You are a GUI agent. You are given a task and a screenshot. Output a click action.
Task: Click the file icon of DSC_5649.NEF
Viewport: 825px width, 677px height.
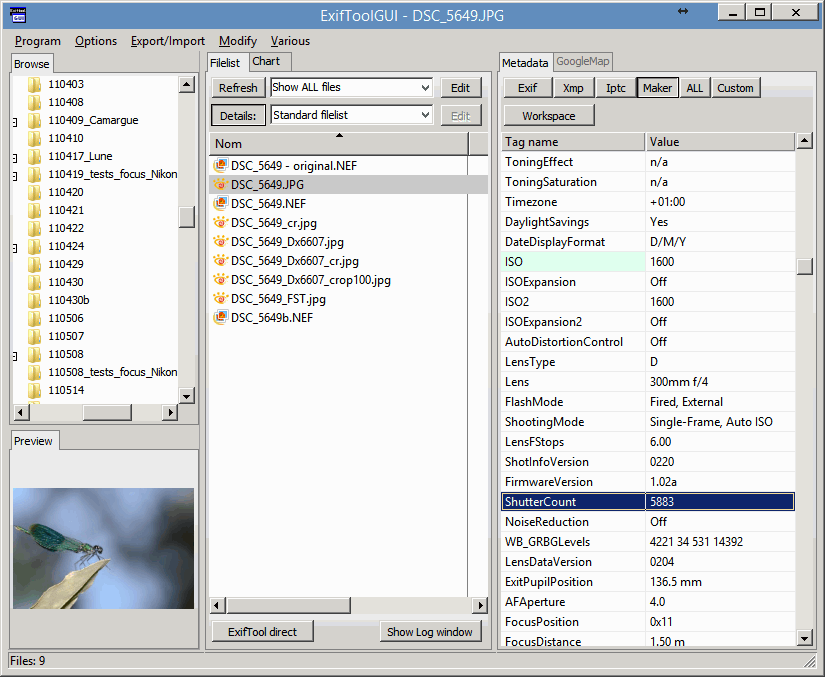click(x=221, y=204)
